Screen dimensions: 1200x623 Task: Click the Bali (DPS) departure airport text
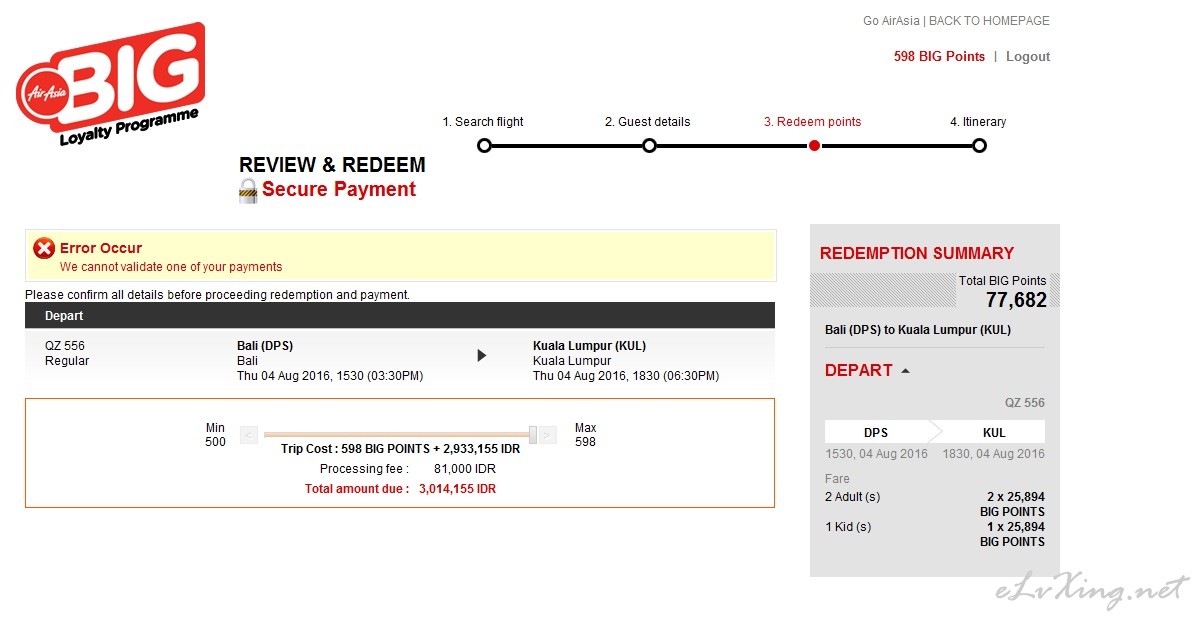(x=265, y=346)
